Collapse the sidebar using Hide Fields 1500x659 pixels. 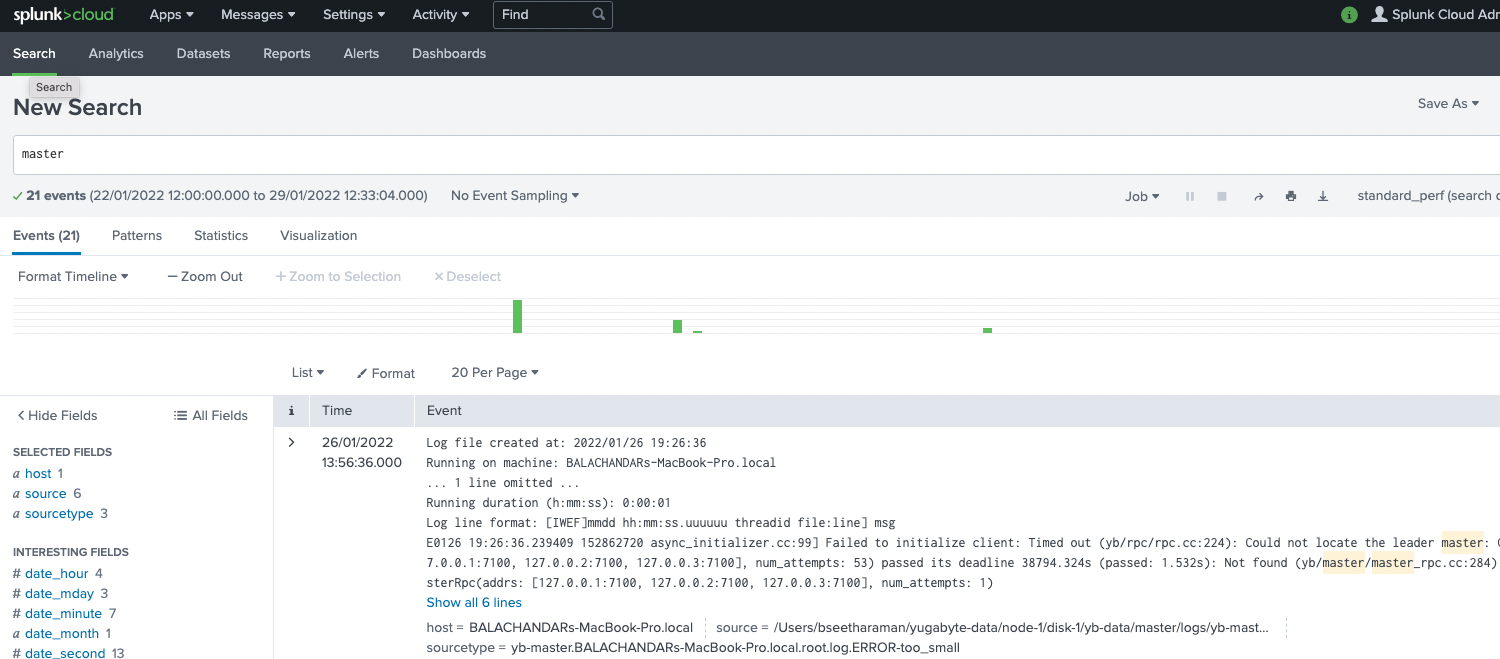tap(57, 415)
